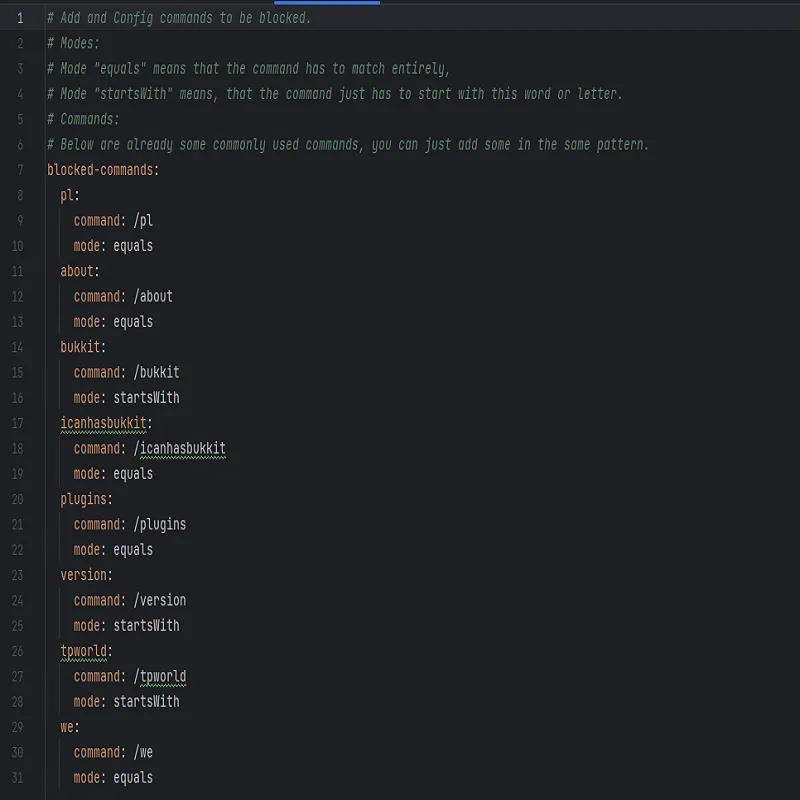Click the about key
800x800 pixels.
point(79,271)
